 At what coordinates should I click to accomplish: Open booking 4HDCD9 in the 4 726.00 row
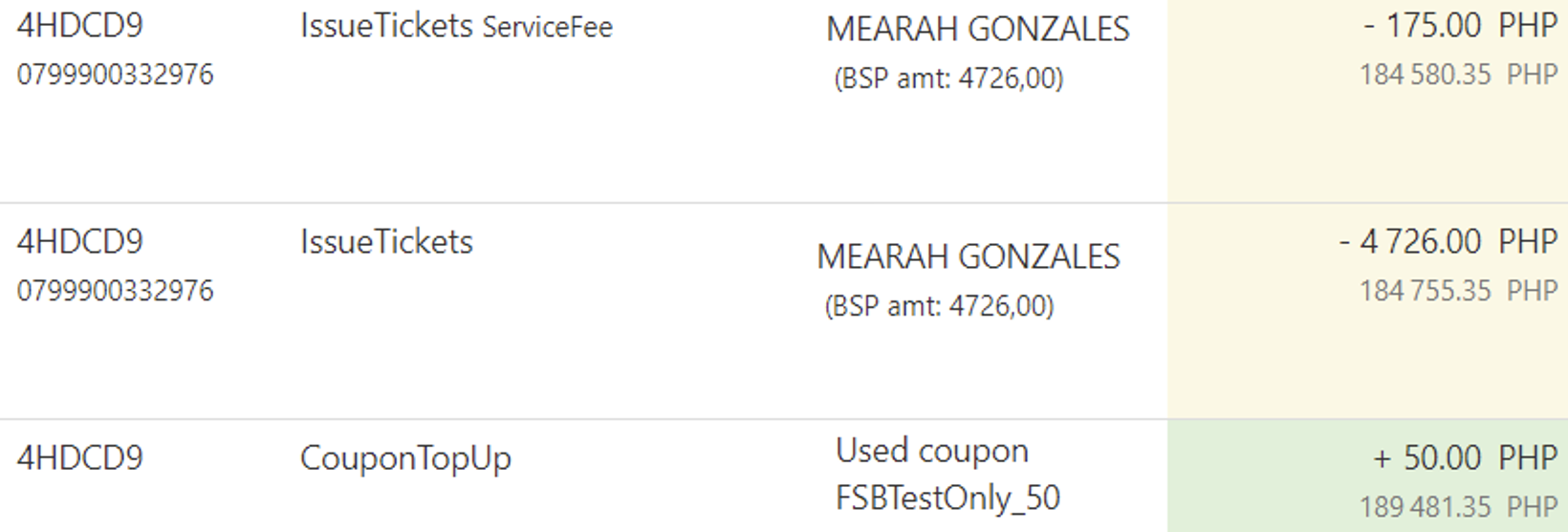[x=80, y=241]
